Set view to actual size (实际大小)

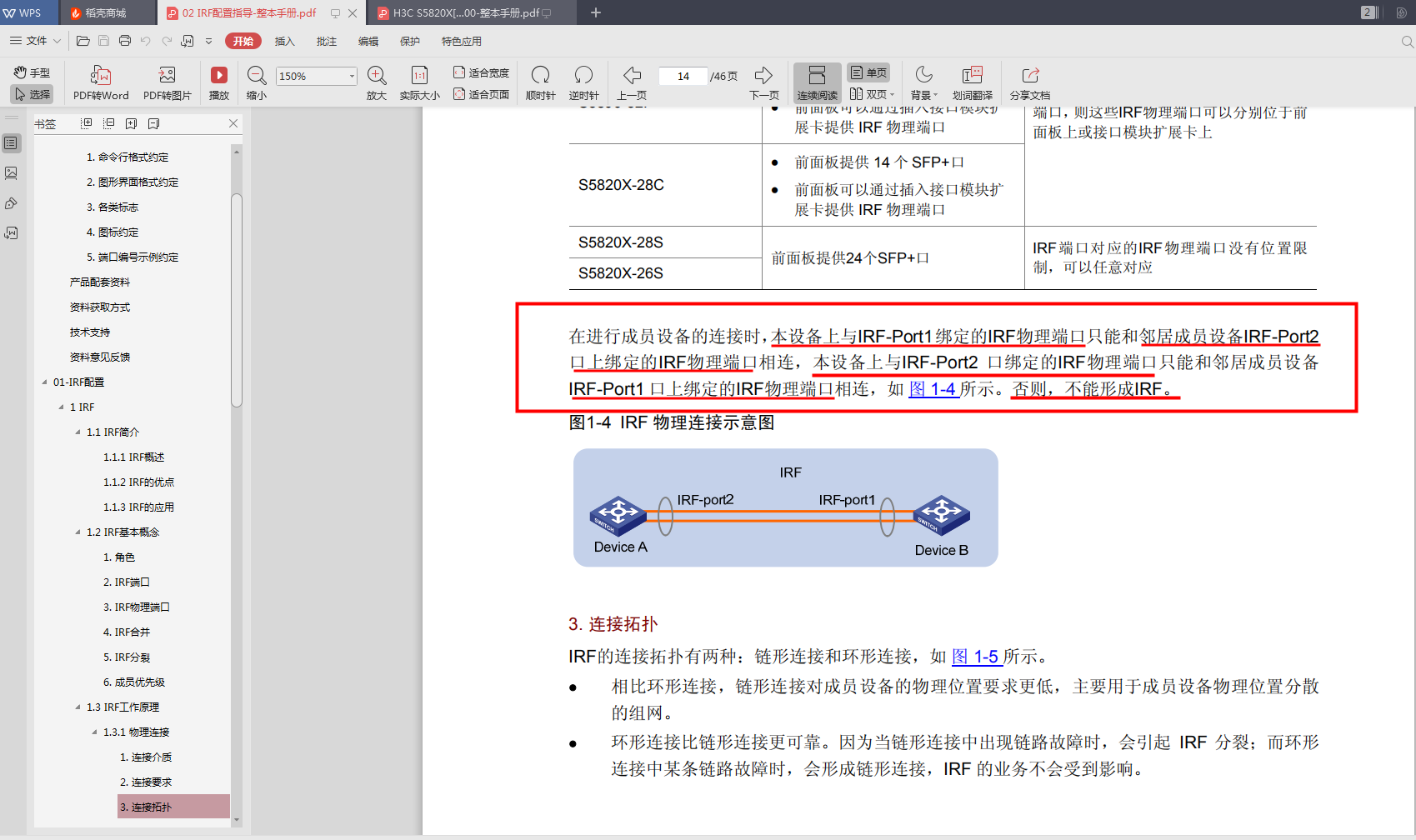point(419,83)
